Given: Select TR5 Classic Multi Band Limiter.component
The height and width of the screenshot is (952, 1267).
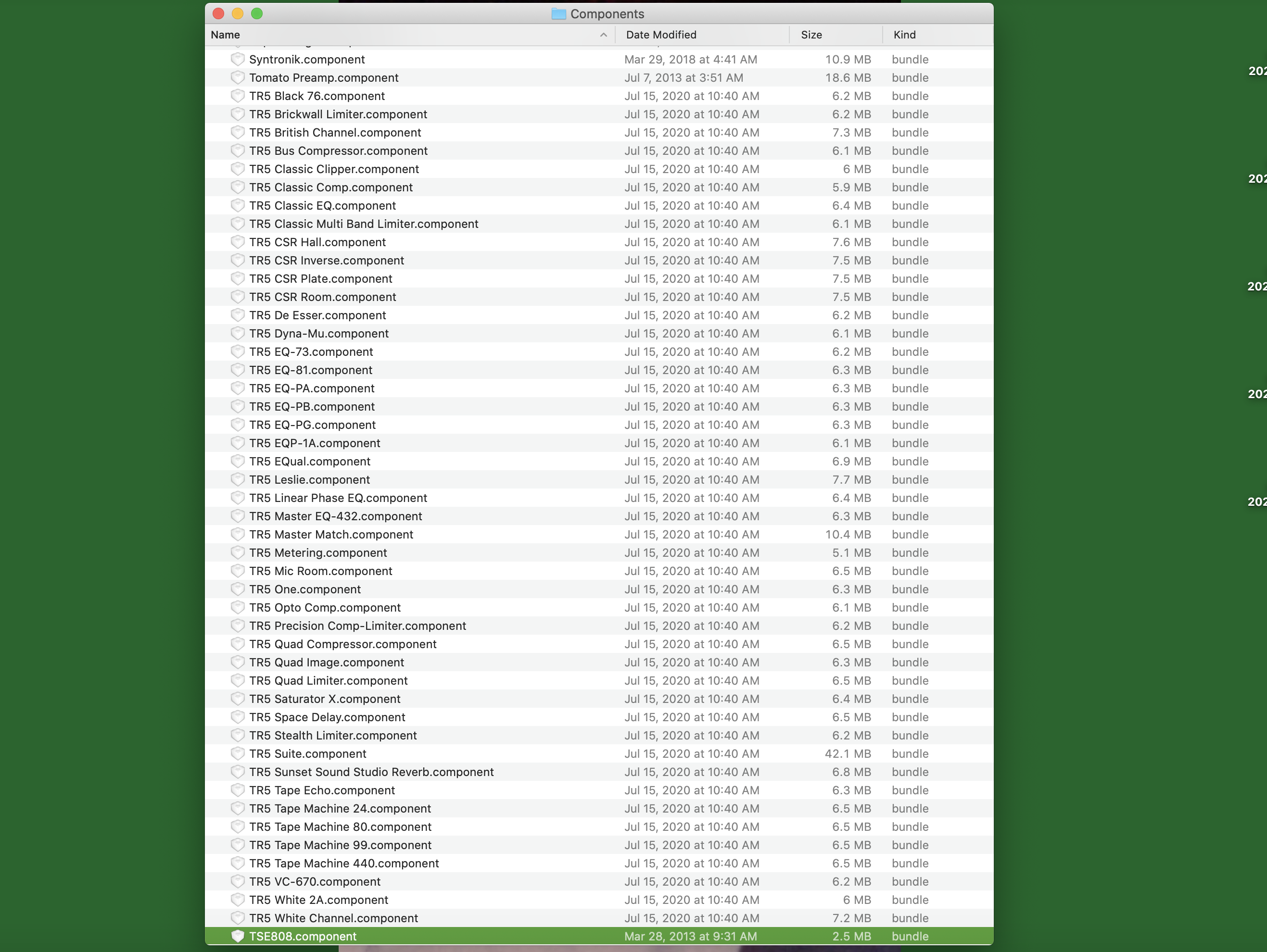Looking at the screenshot, I should coord(363,224).
